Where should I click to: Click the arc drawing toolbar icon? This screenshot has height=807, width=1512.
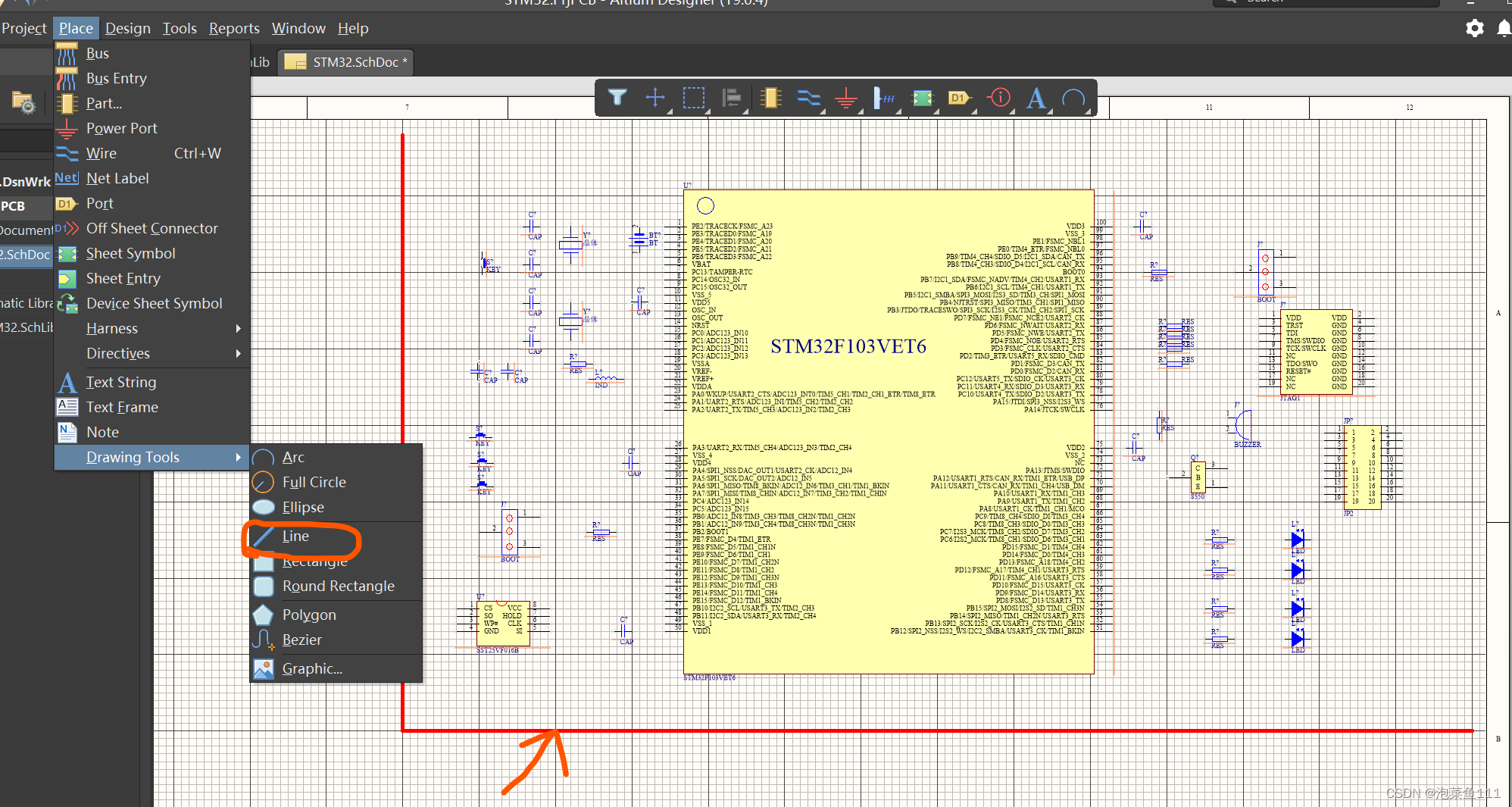tap(1074, 98)
